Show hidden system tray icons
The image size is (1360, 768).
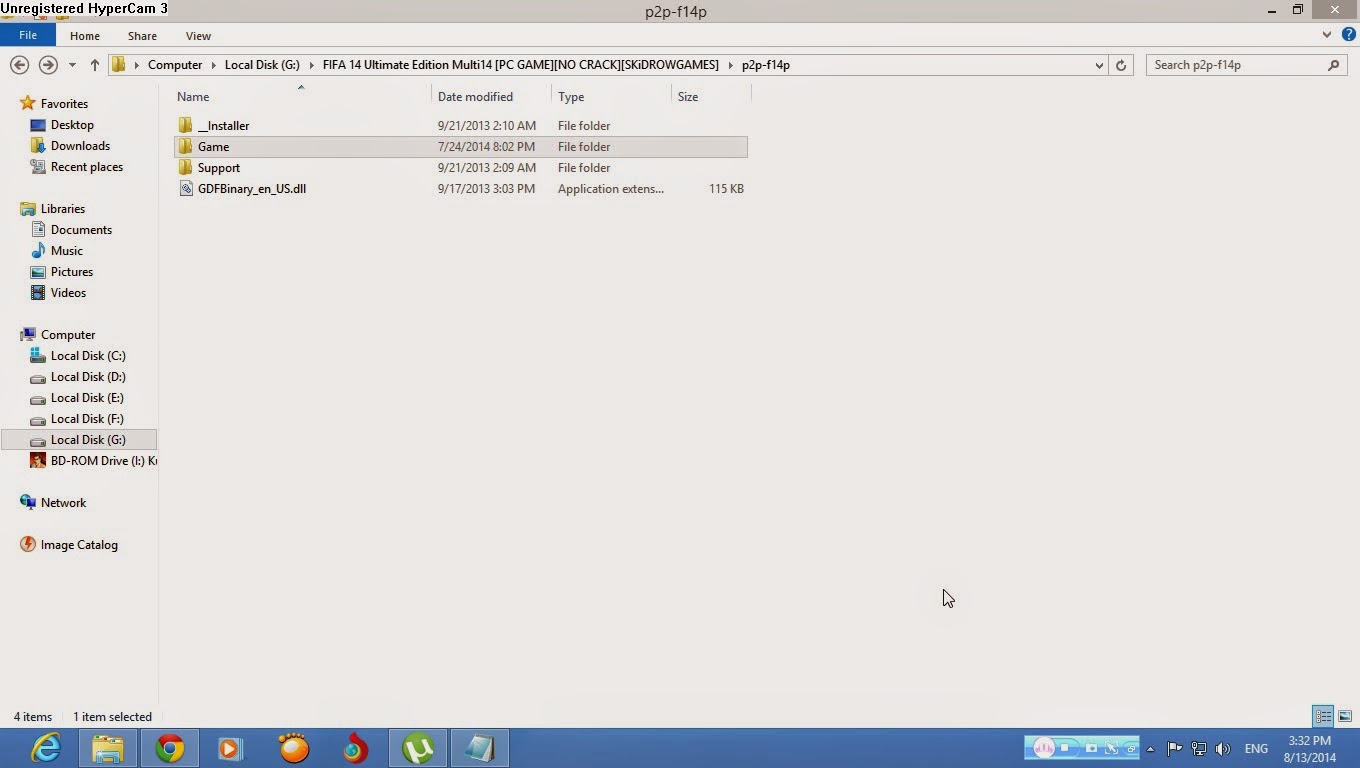click(x=1150, y=749)
